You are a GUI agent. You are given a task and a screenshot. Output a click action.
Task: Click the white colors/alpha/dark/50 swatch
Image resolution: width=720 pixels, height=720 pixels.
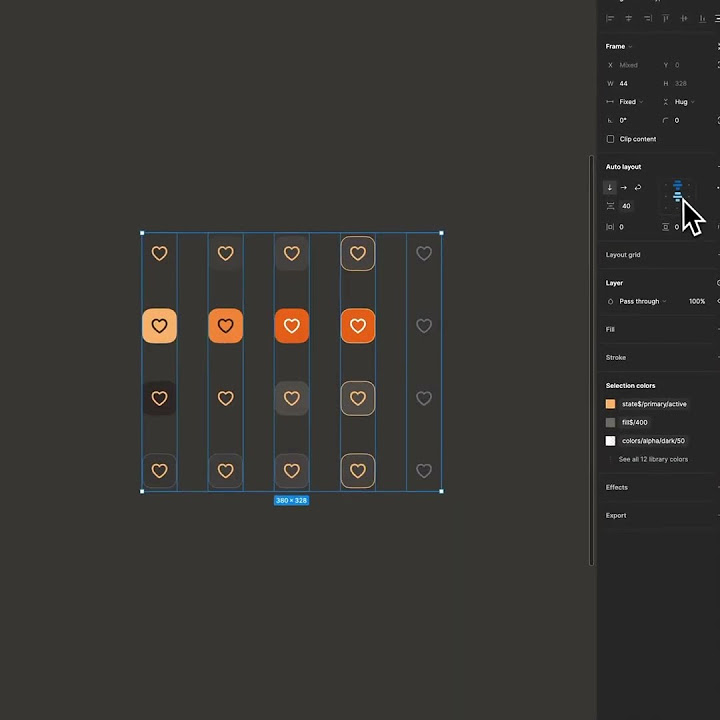tap(610, 441)
